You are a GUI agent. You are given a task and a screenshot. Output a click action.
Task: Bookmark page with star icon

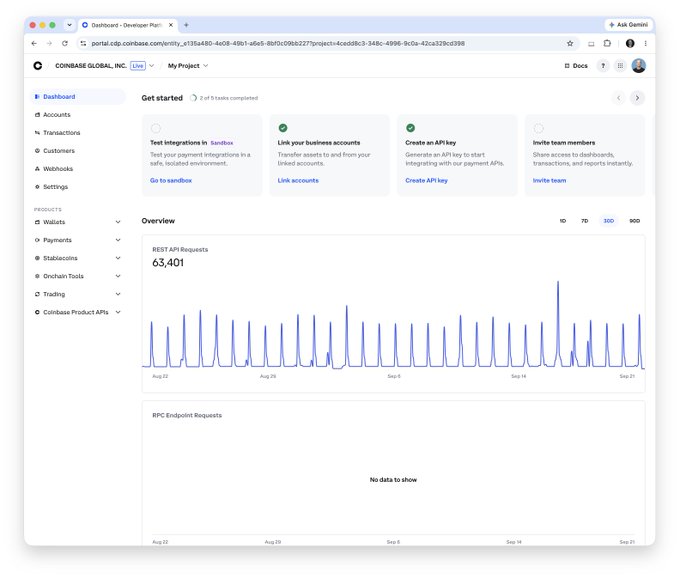tap(570, 43)
